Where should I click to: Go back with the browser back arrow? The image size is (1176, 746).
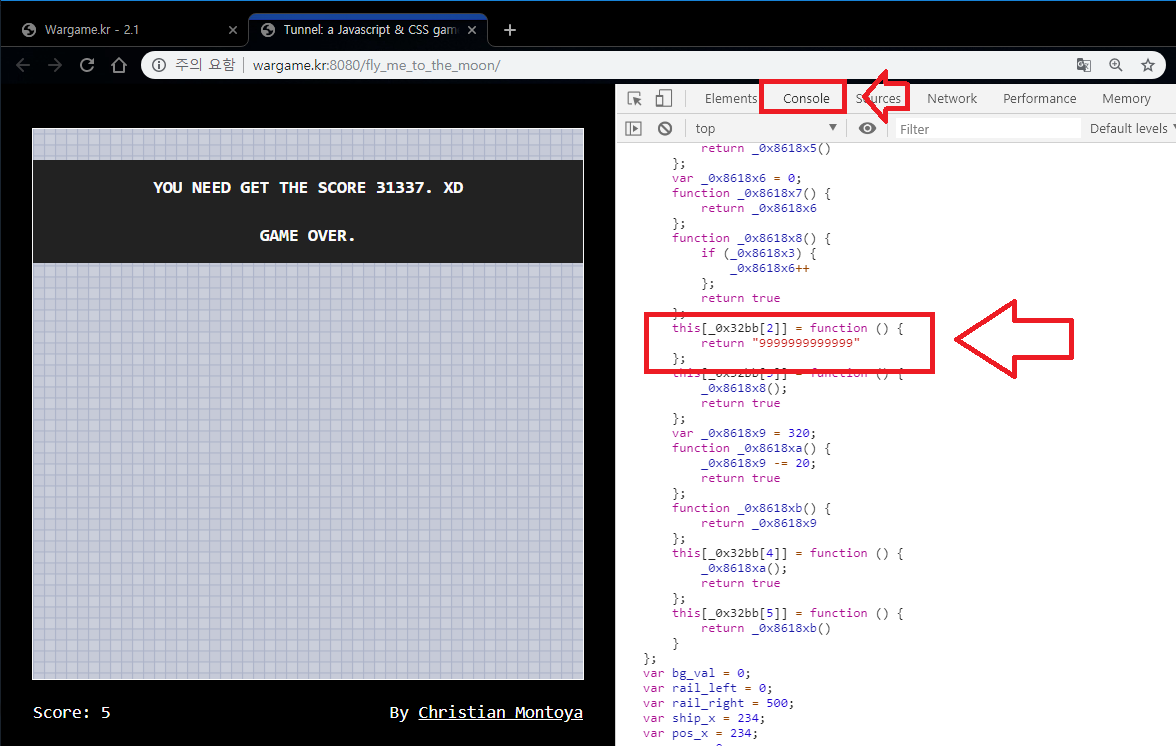click(x=23, y=65)
